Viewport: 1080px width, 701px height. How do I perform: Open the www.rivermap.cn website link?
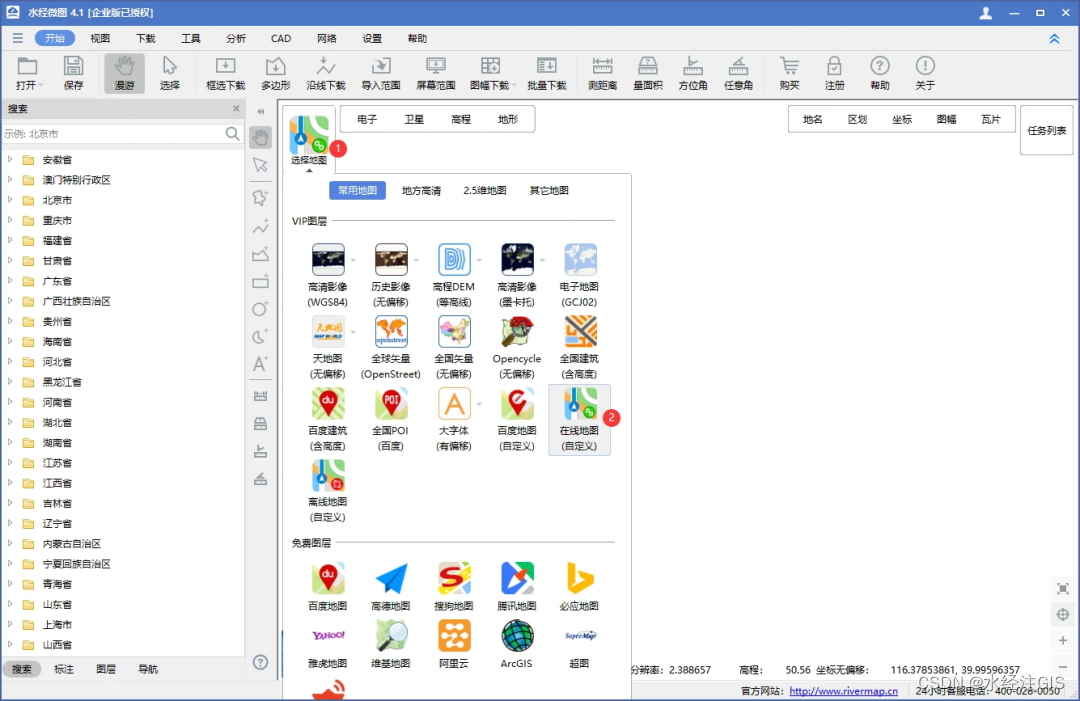click(844, 691)
